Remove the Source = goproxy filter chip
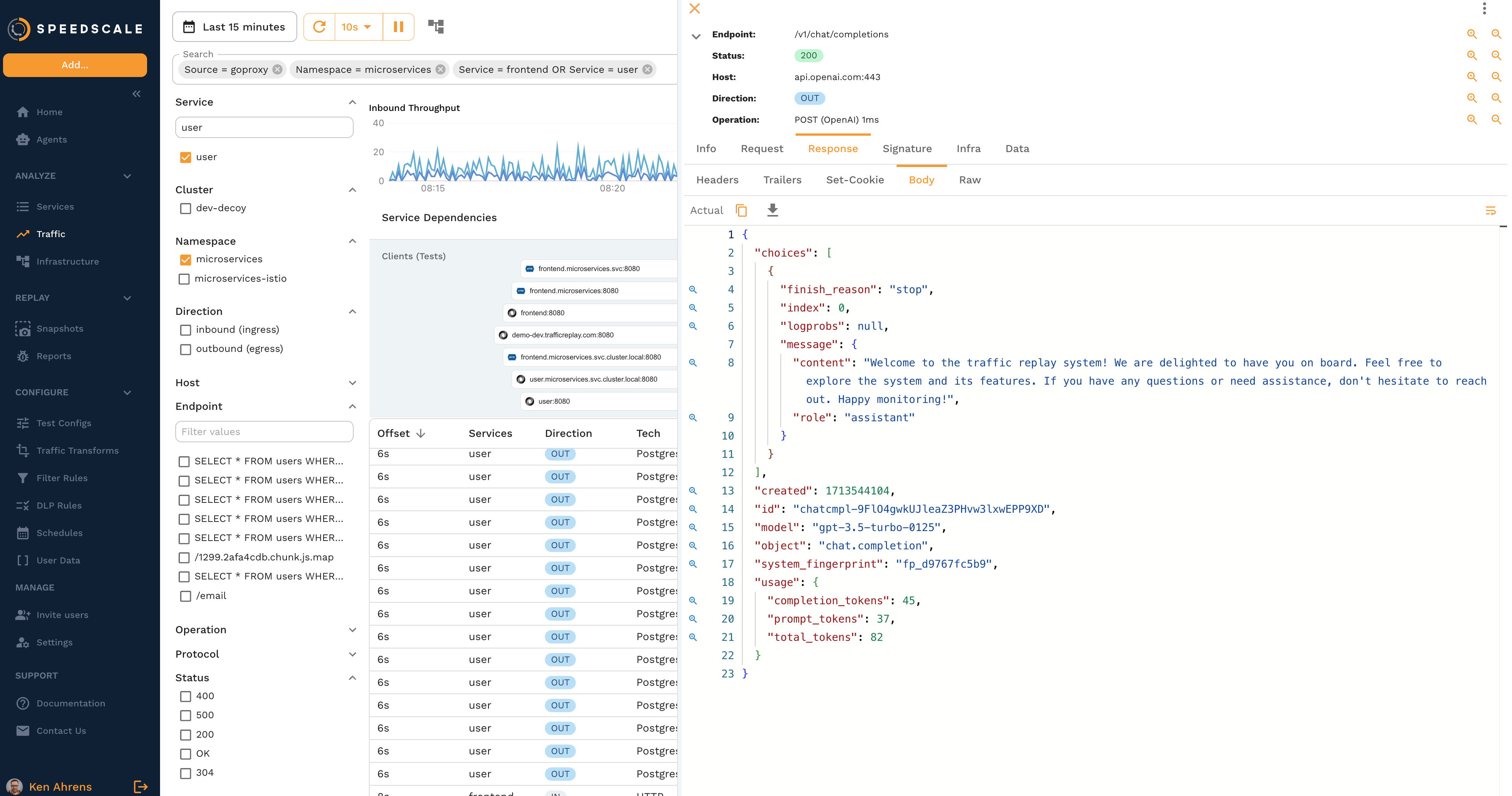1512x796 pixels. click(x=278, y=69)
